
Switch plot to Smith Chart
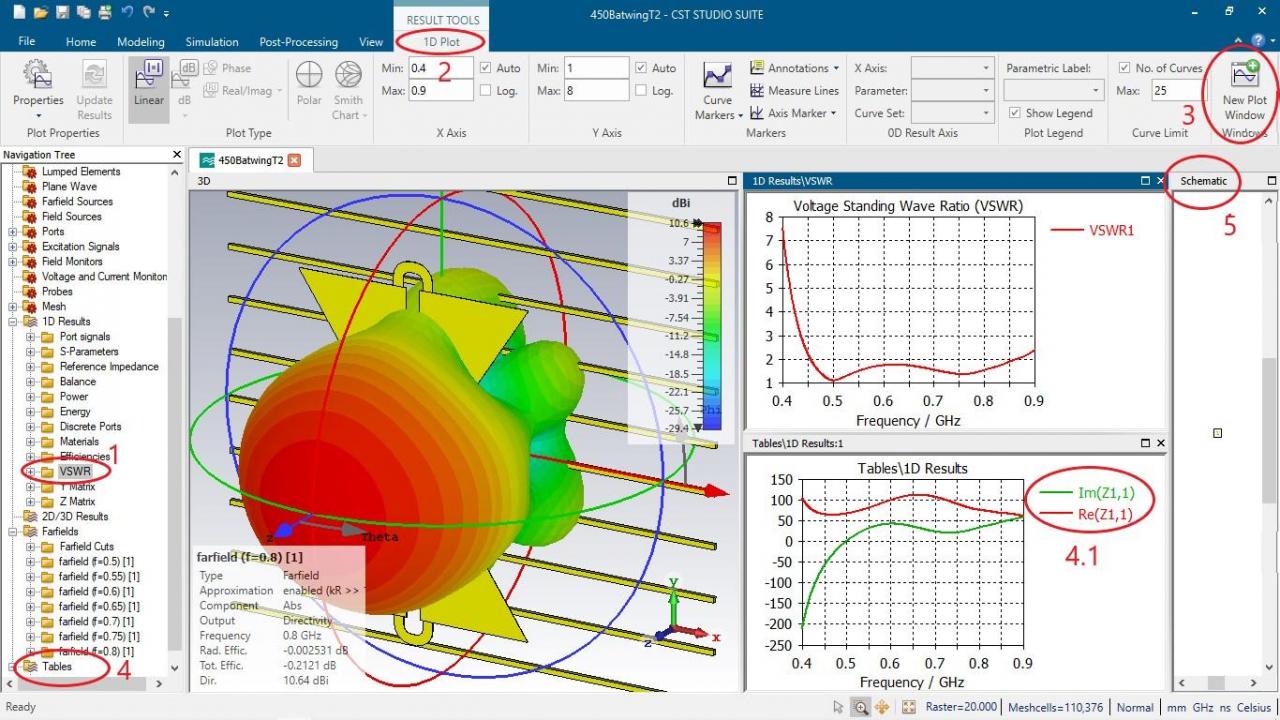pyautogui.click(x=348, y=88)
